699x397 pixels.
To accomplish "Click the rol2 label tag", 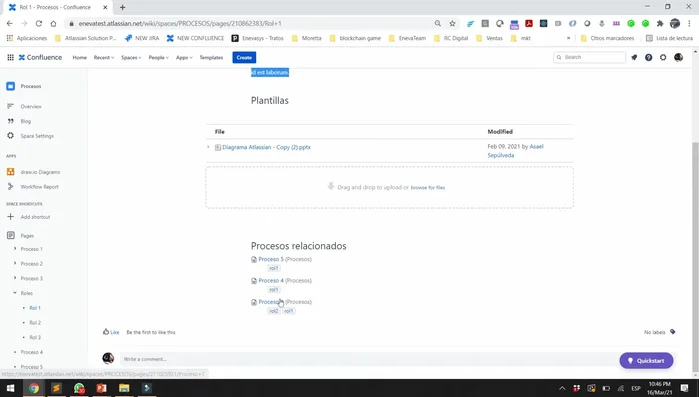I will (x=274, y=311).
